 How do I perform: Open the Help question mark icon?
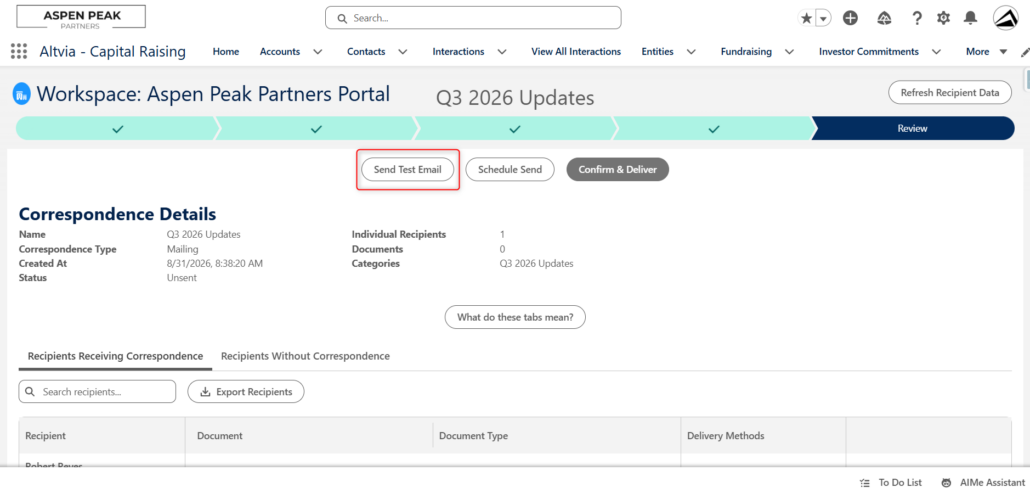(x=917, y=18)
